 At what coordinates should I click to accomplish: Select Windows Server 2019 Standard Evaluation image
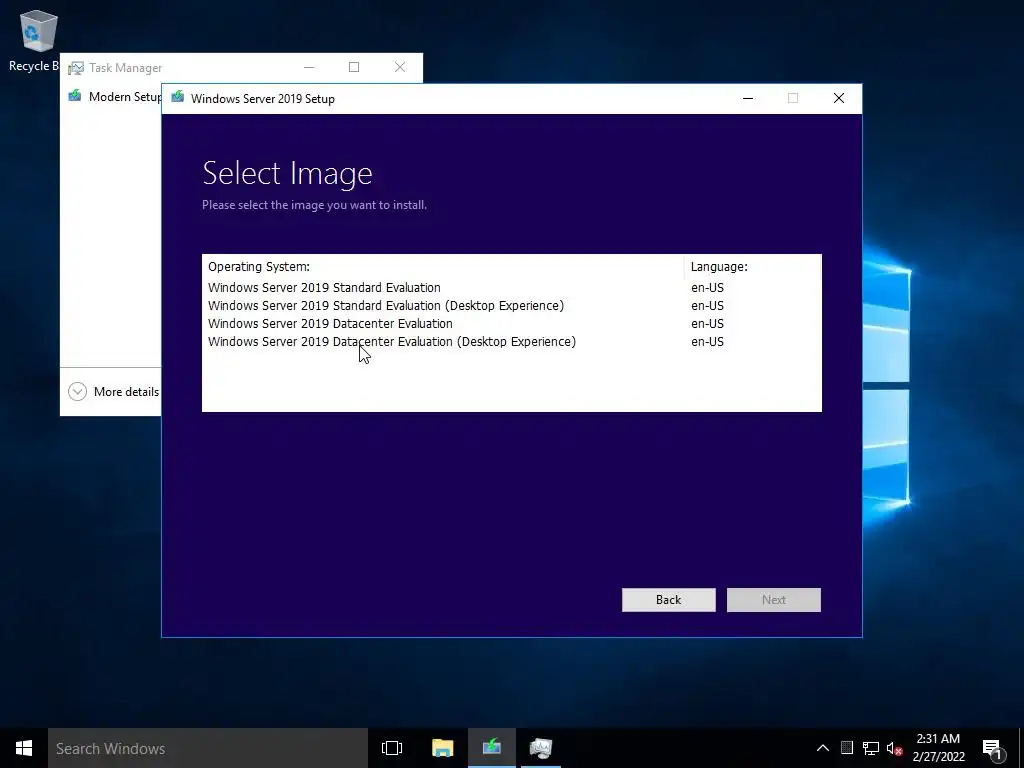[511, 287]
